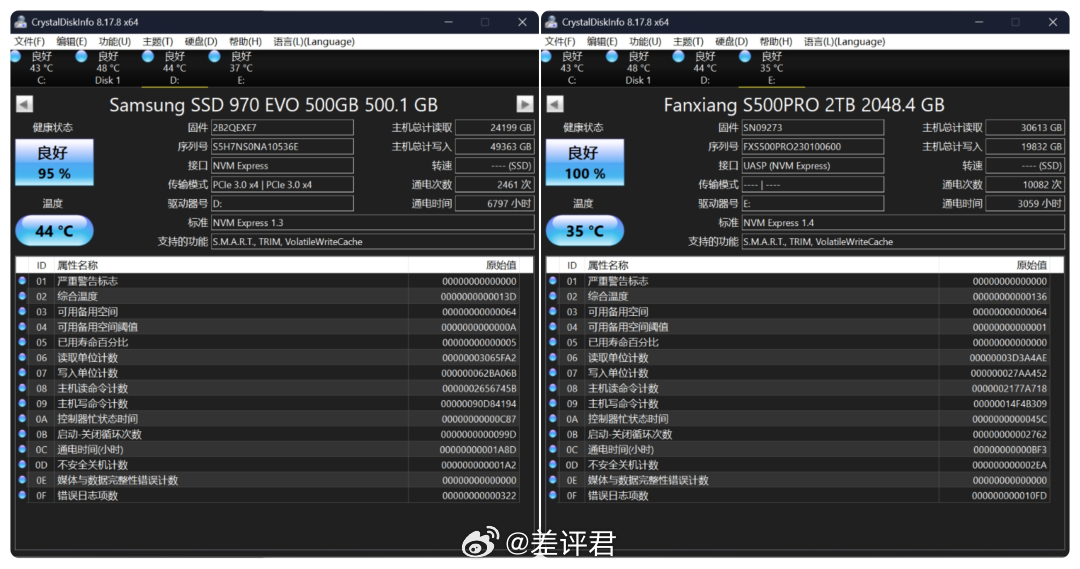Open 帮助(H) menu in left window
The height and width of the screenshot is (569, 1080).
pyautogui.click(x=245, y=41)
